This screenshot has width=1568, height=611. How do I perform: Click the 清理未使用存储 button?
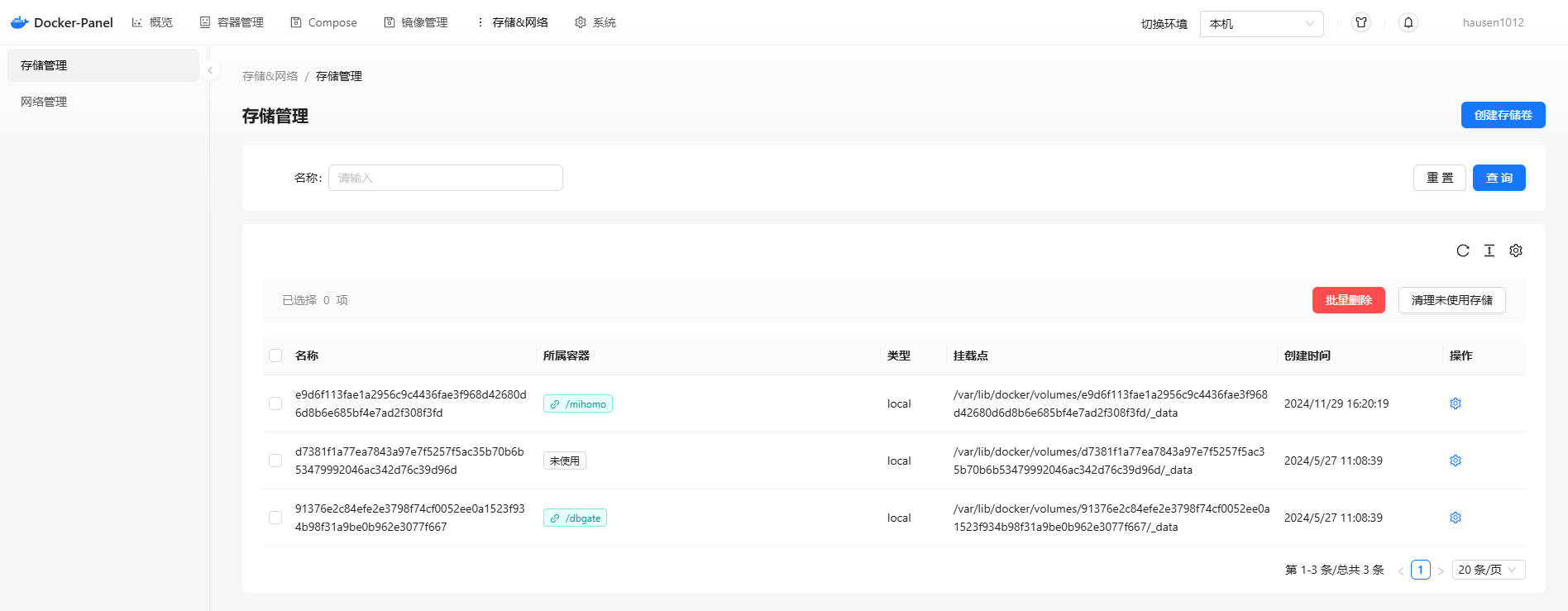(x=1451, y=300)
